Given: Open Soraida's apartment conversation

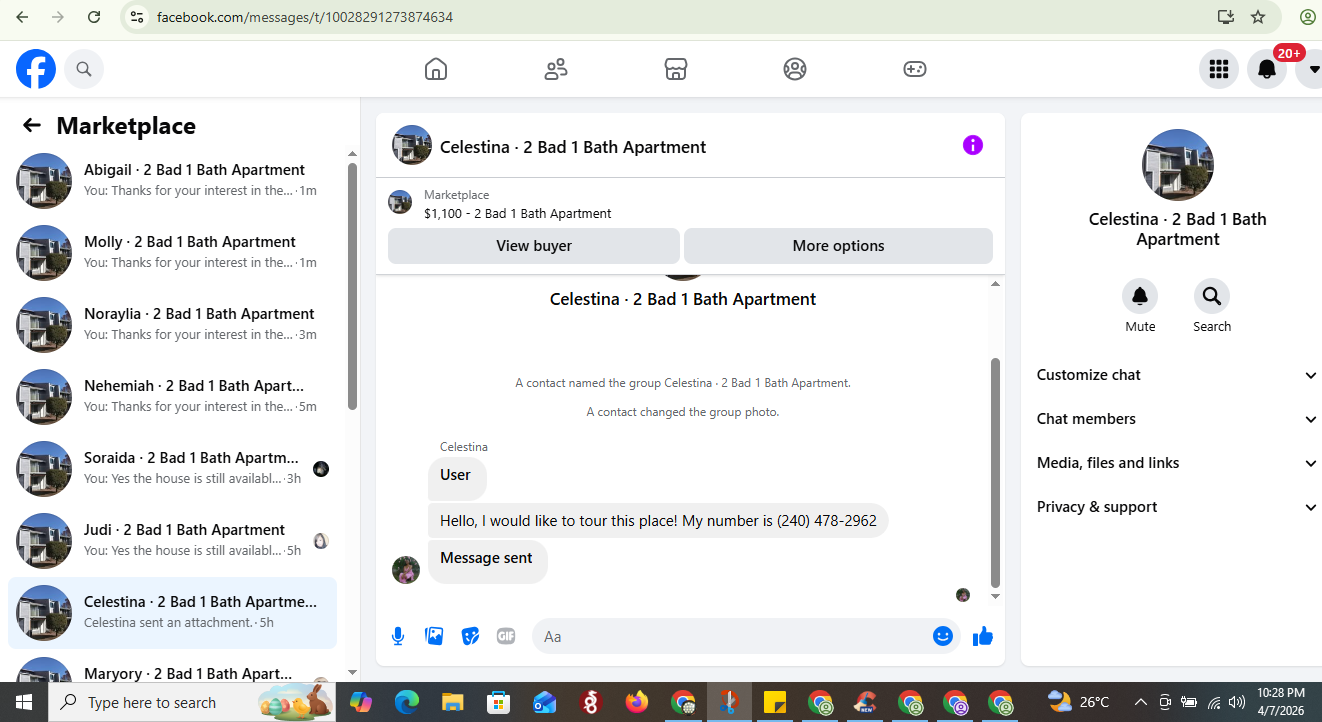Looking at the screenshot, I should 172,469.
